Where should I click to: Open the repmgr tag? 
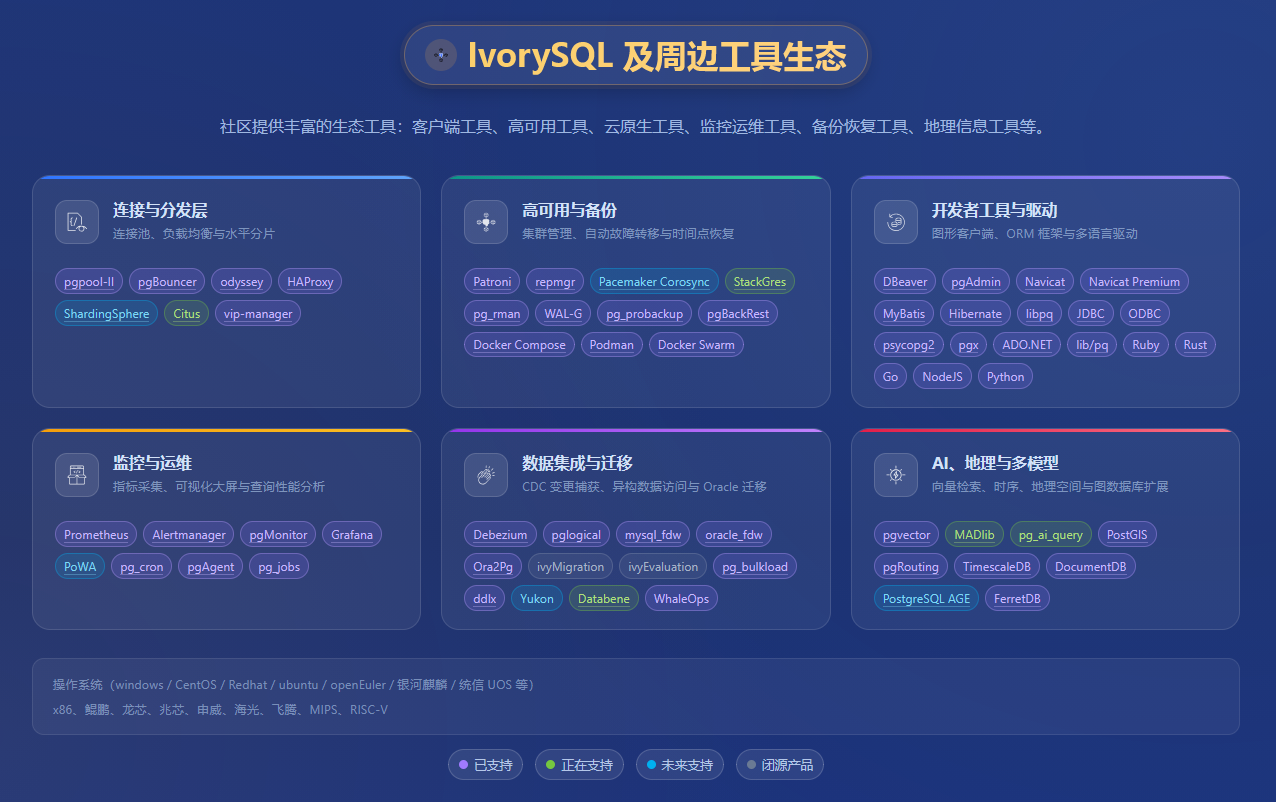pos(555,282)
